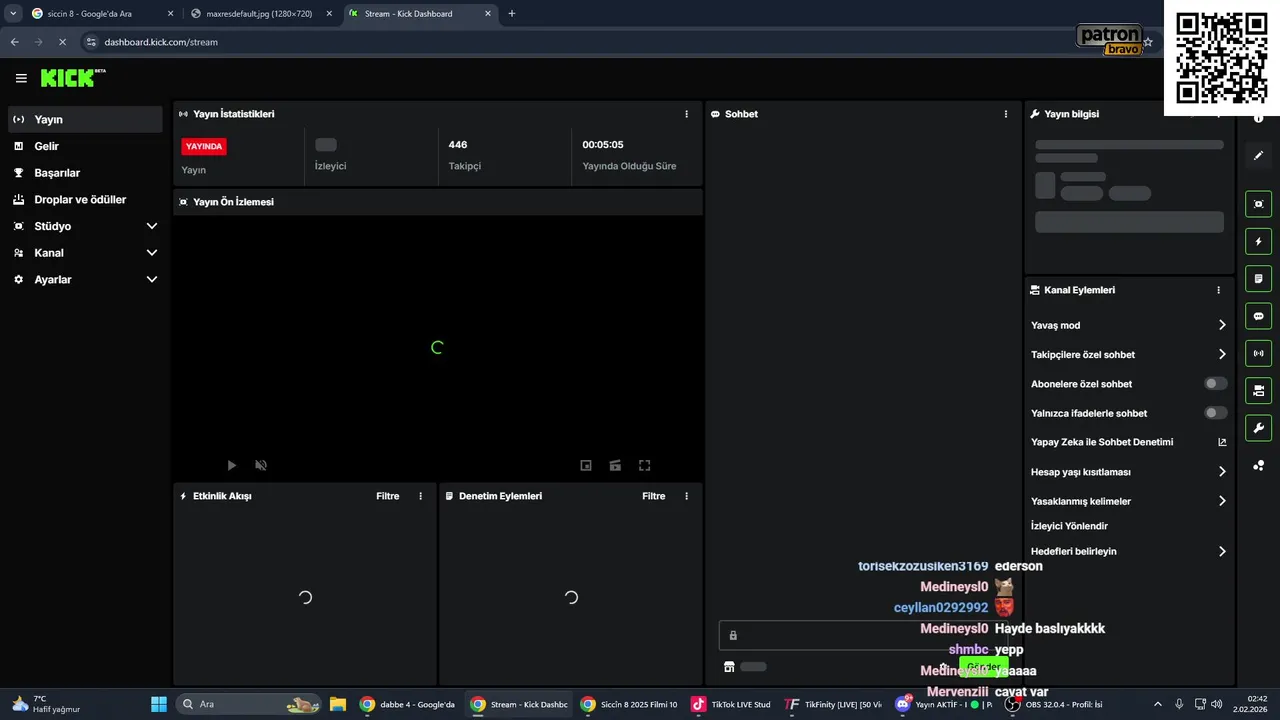Switch to maxresdefault.jpg browser tab

coord(262,14)
